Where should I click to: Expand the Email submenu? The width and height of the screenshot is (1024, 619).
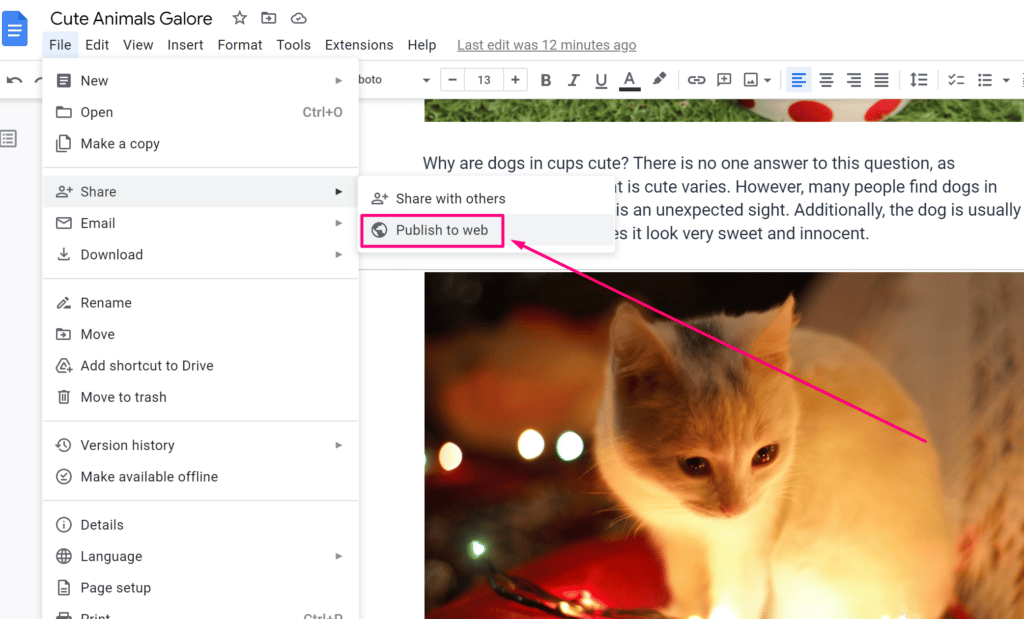[x=200, y=223]
